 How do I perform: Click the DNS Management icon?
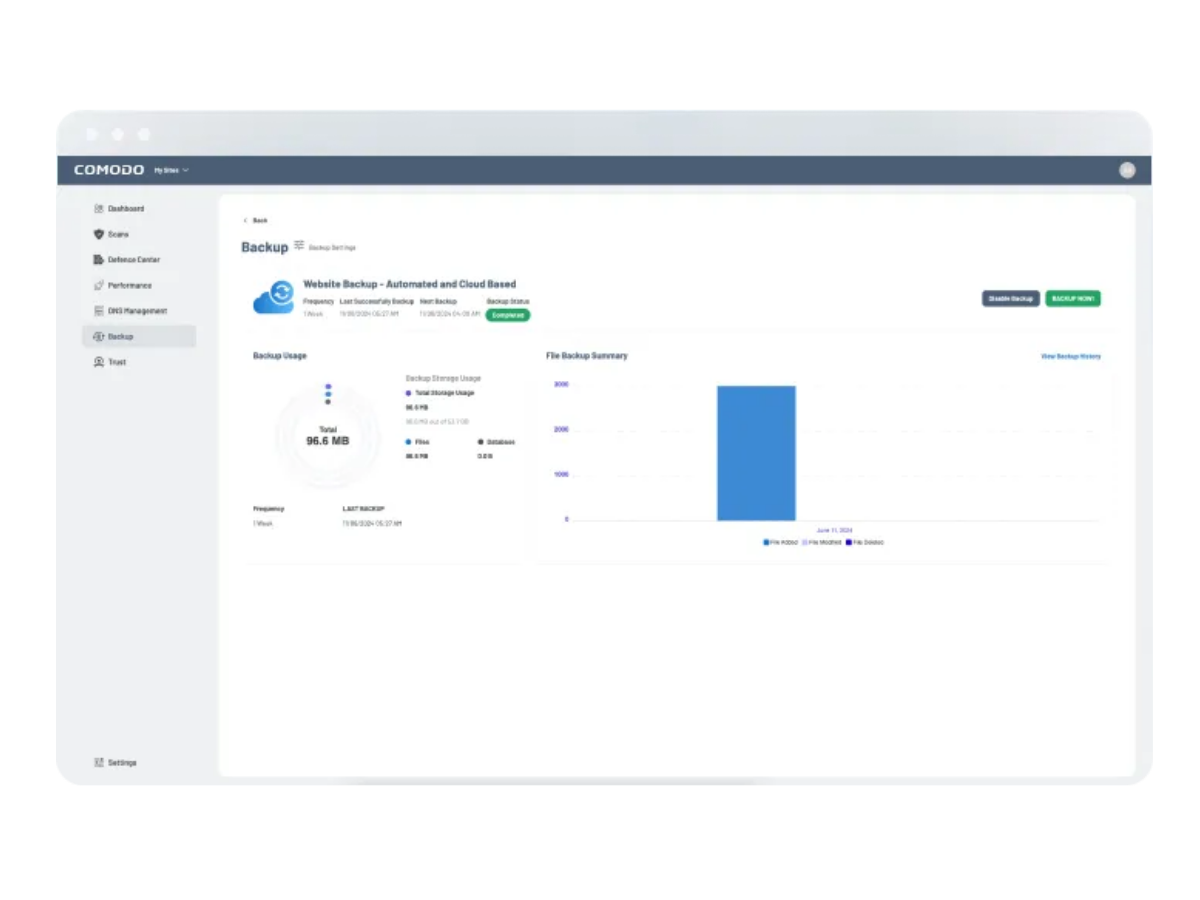click(99, 311)
